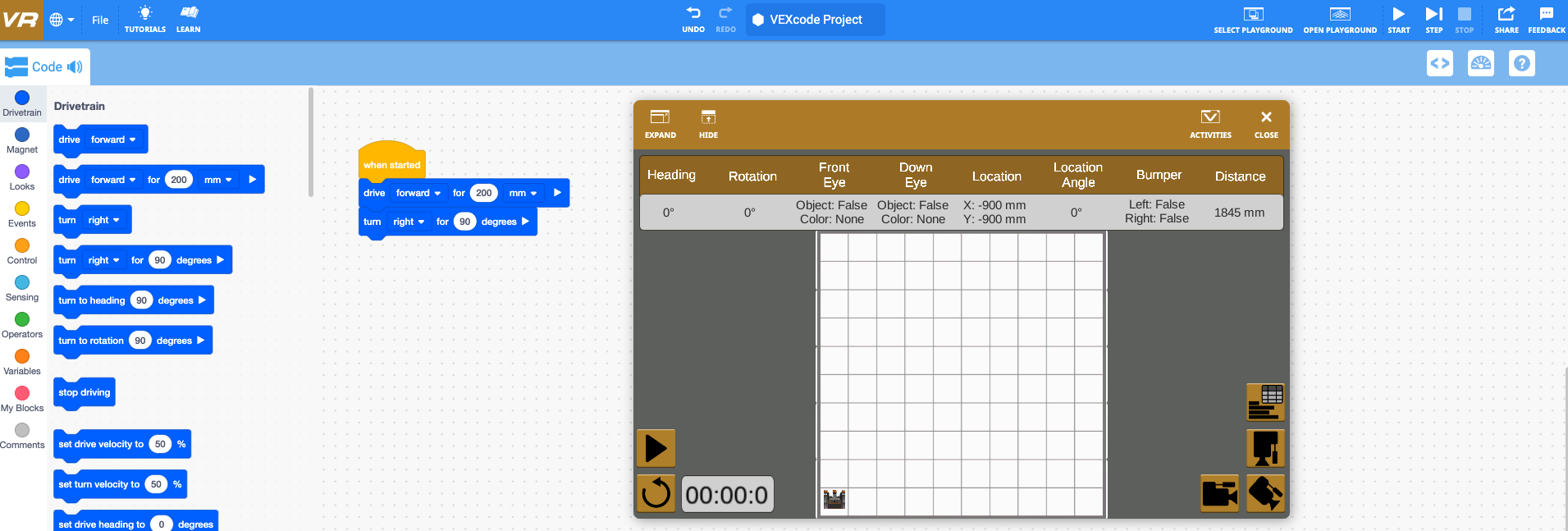
Task: Toggle the dashboard data table button
Action: (1265, 401)
